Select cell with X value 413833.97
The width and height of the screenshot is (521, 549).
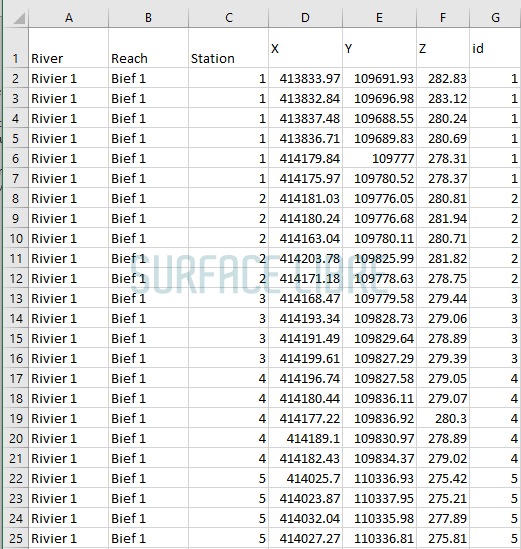pyautogui.click(x=305, y=78)
